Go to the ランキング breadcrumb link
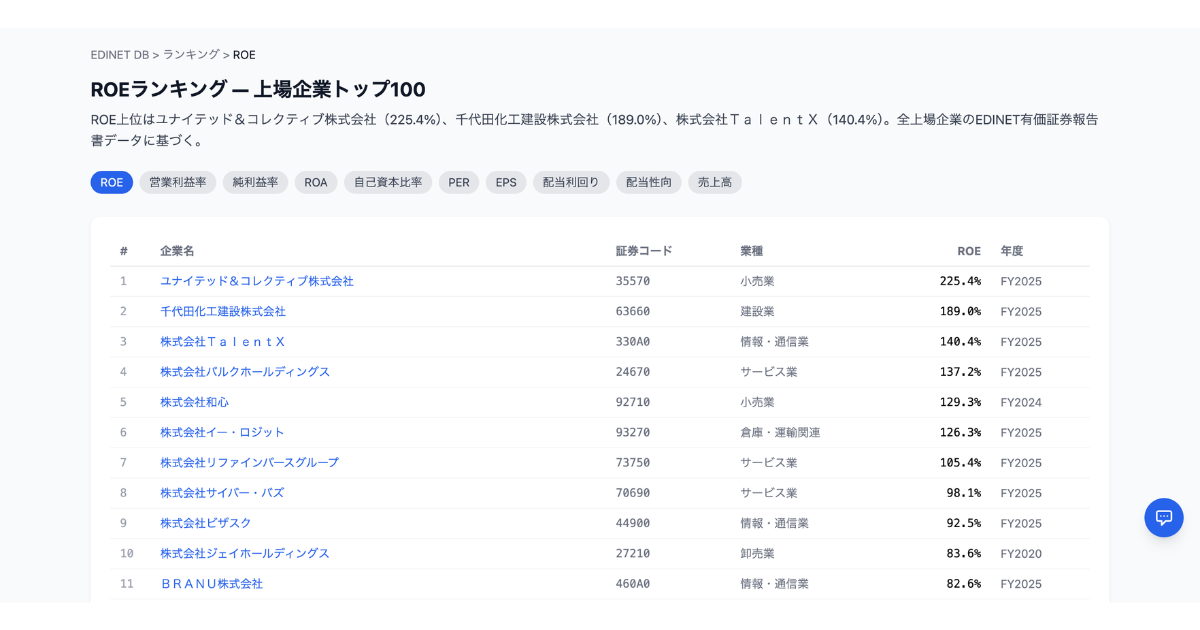Image resolution: width=1200 pixels, height=630 pixels. point(191,55)
